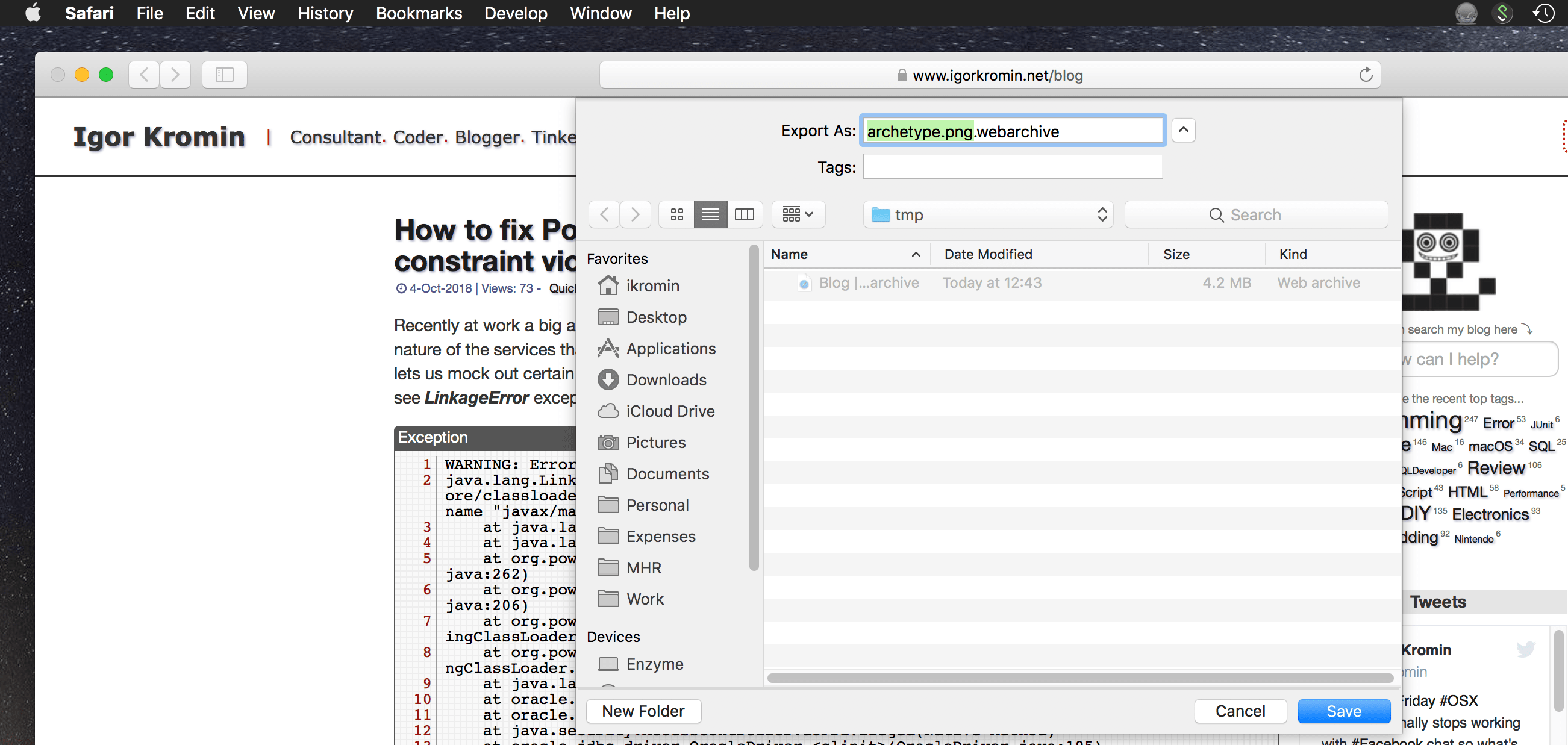
Task: Select the Blog web archive file row
Action: [x=1082, y=283]
